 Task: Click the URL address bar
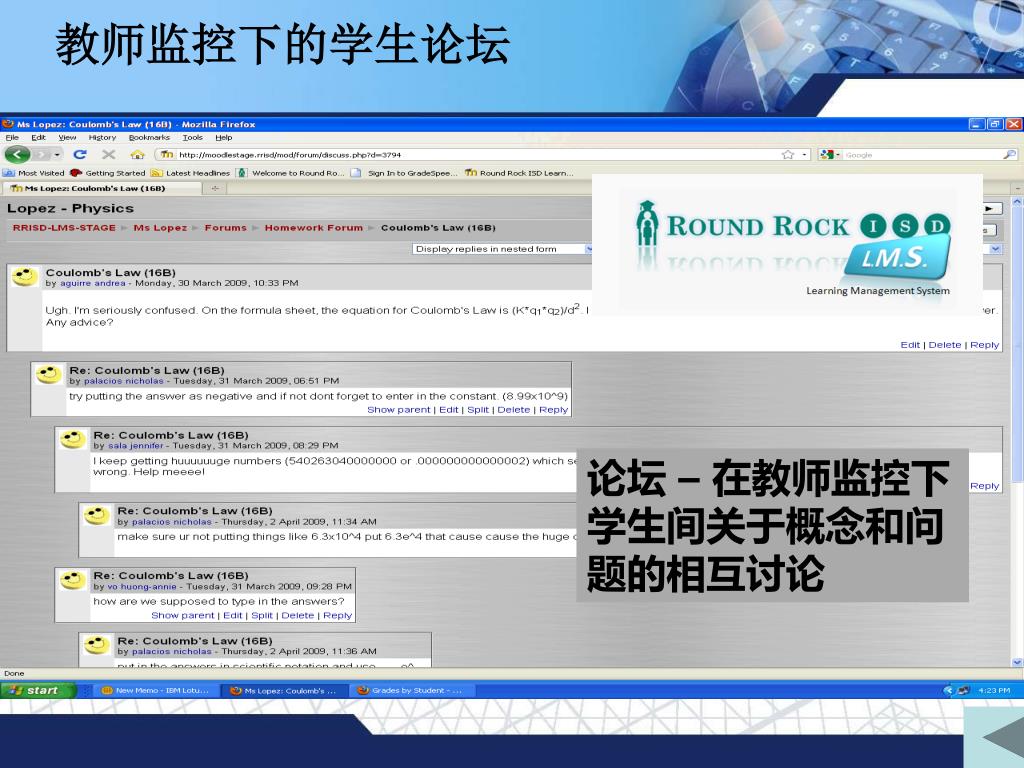pos(470,155)
